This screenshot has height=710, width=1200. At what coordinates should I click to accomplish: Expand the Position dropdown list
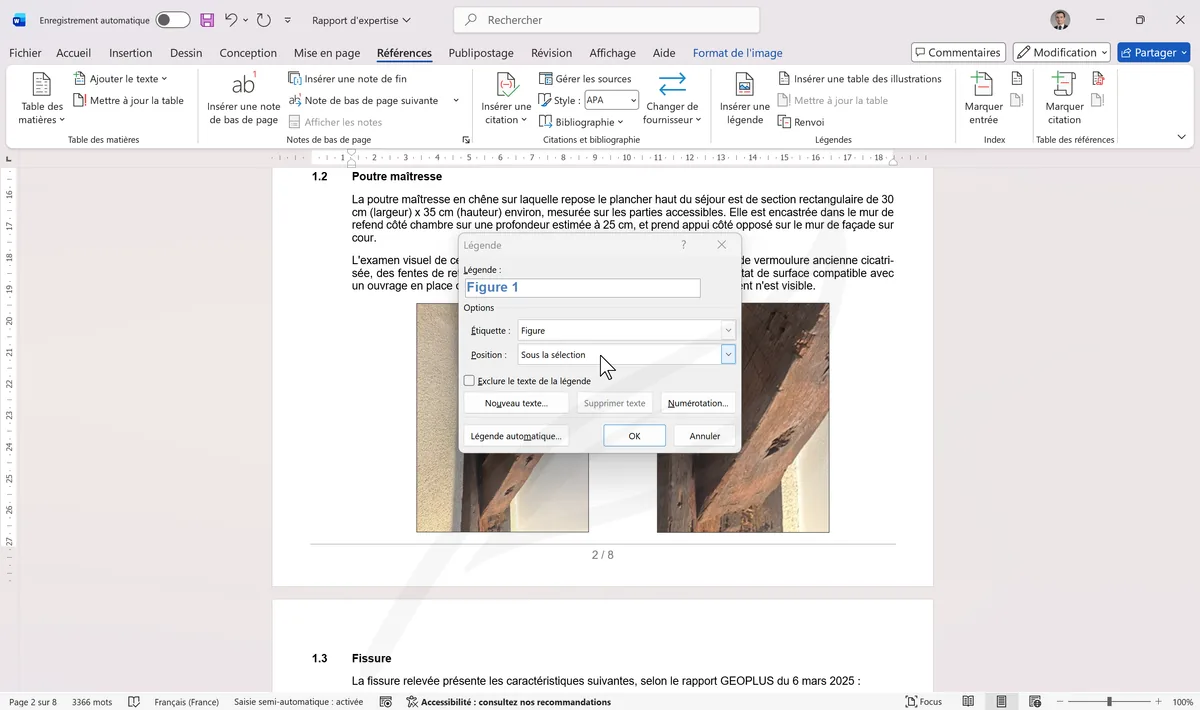[727, 355]
